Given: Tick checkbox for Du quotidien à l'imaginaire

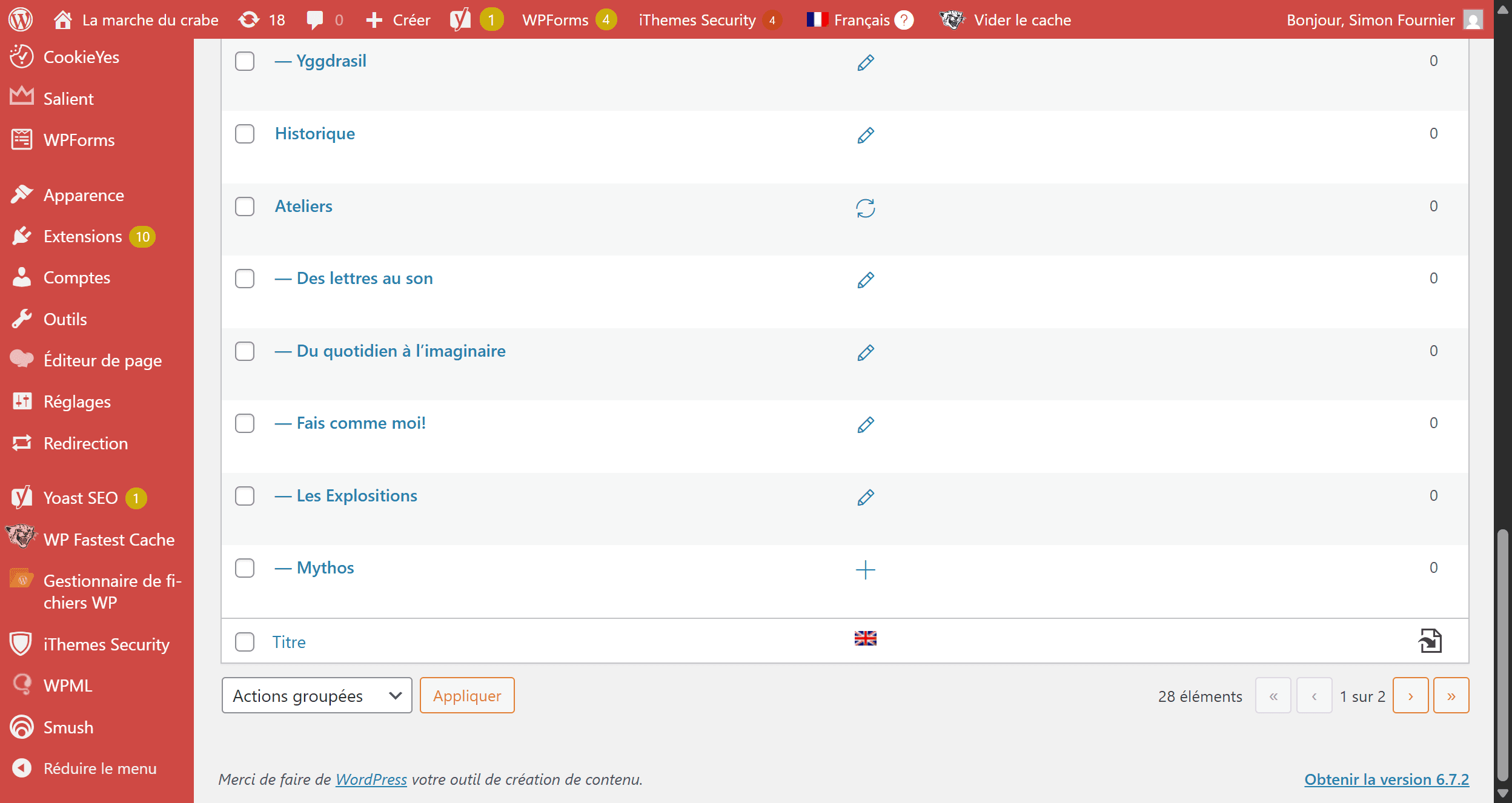Looking at the screenshot, I should pyautogui.click(x=245, y=351).
